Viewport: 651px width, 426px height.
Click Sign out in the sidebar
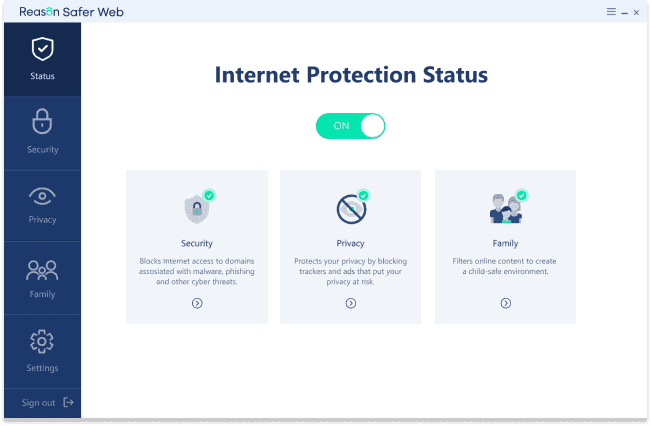pos(38,403)
